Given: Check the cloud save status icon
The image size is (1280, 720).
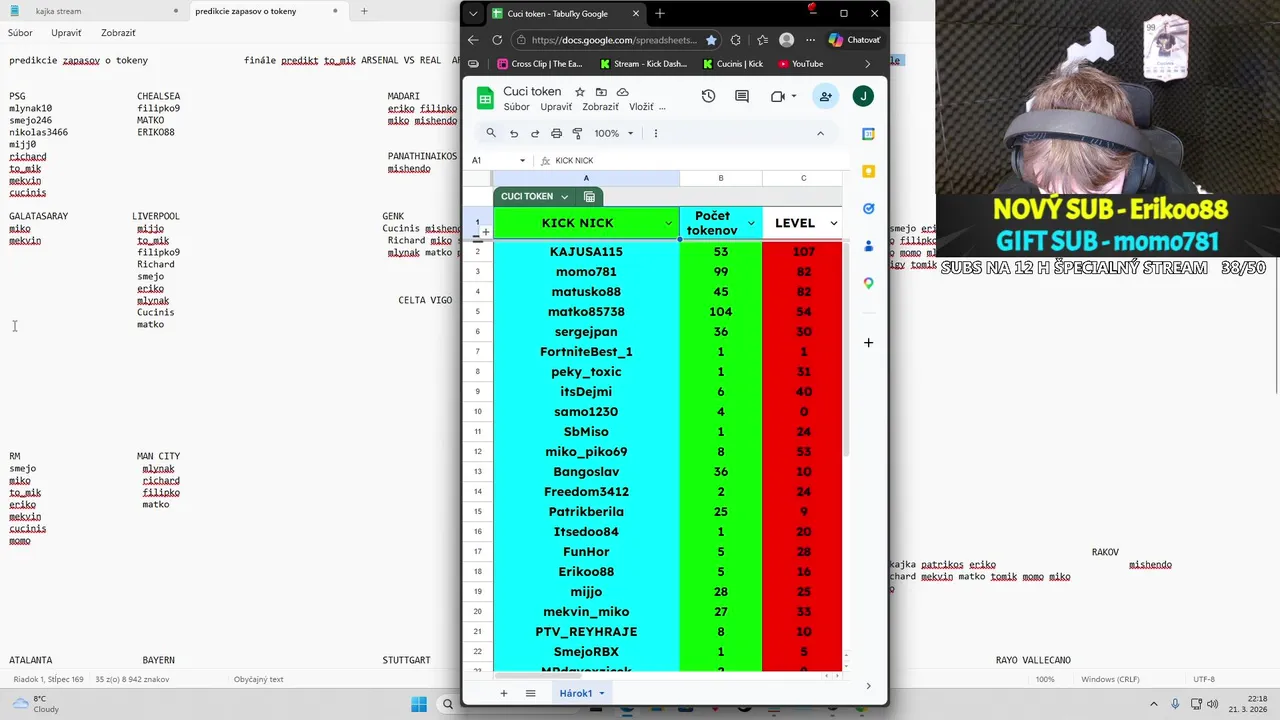Looking at the screenshot, I should [622, 92].
